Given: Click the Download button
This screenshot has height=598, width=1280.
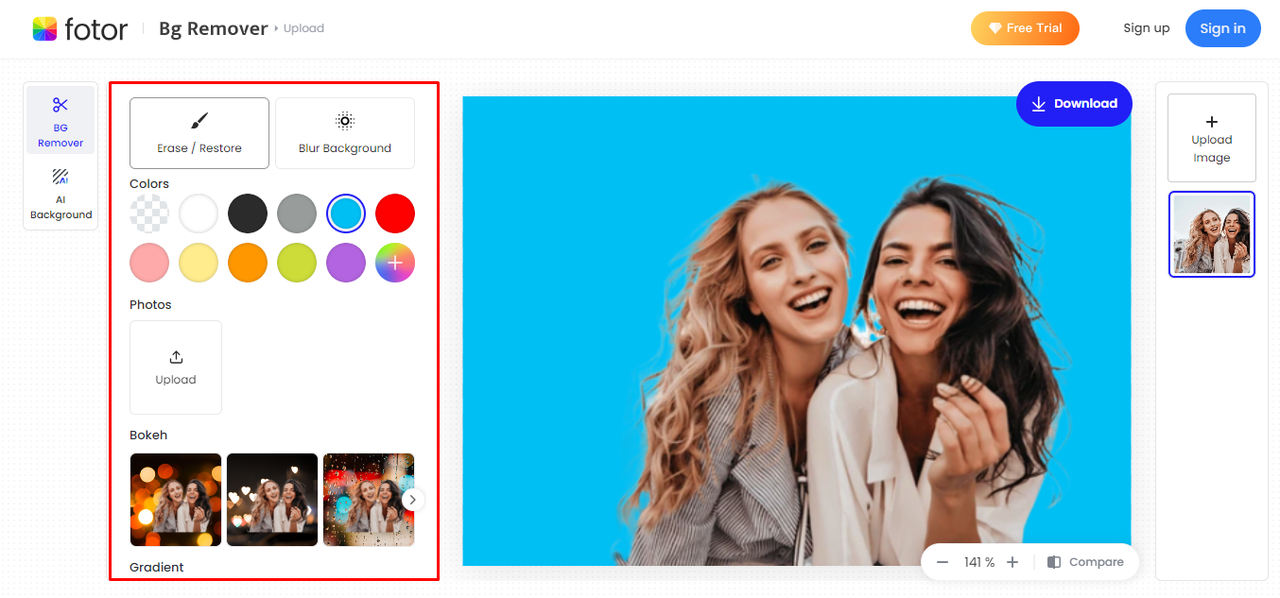Looking at the screenshot, I should pos(1074,104).
